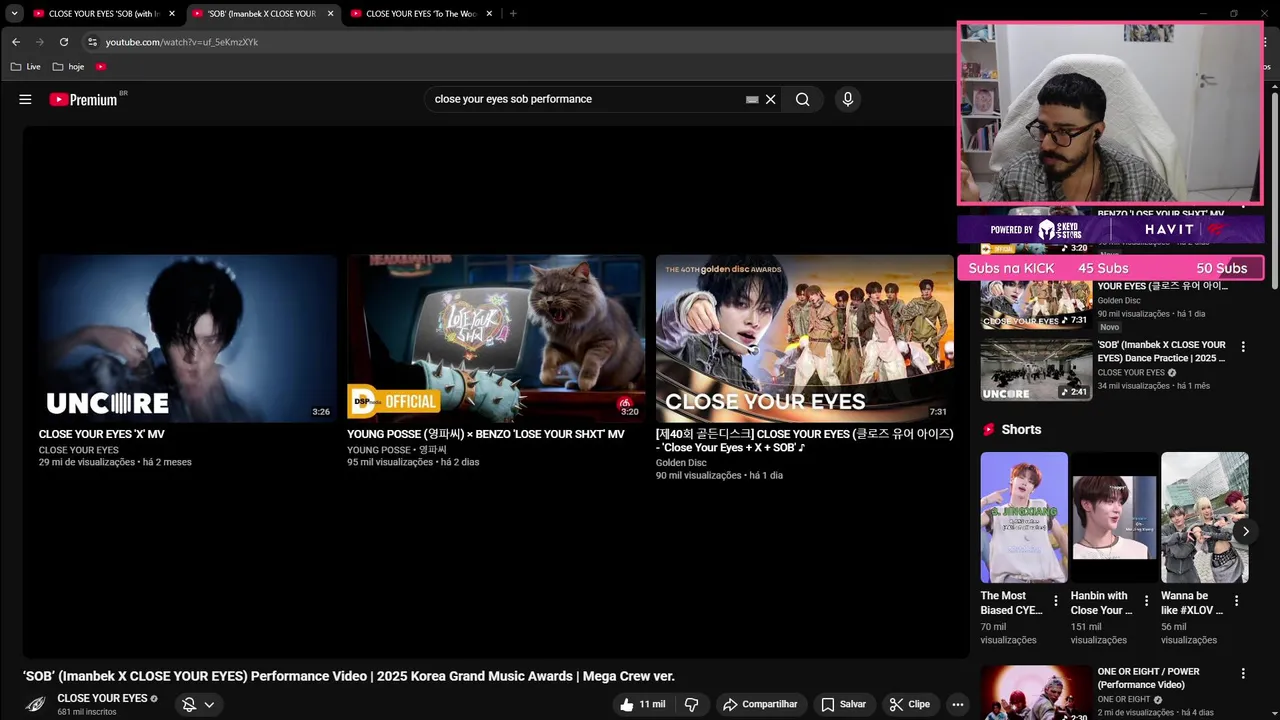Open CLOSE YOUR EYES channel name below video
1280x720 pixels.
point(102,698)
